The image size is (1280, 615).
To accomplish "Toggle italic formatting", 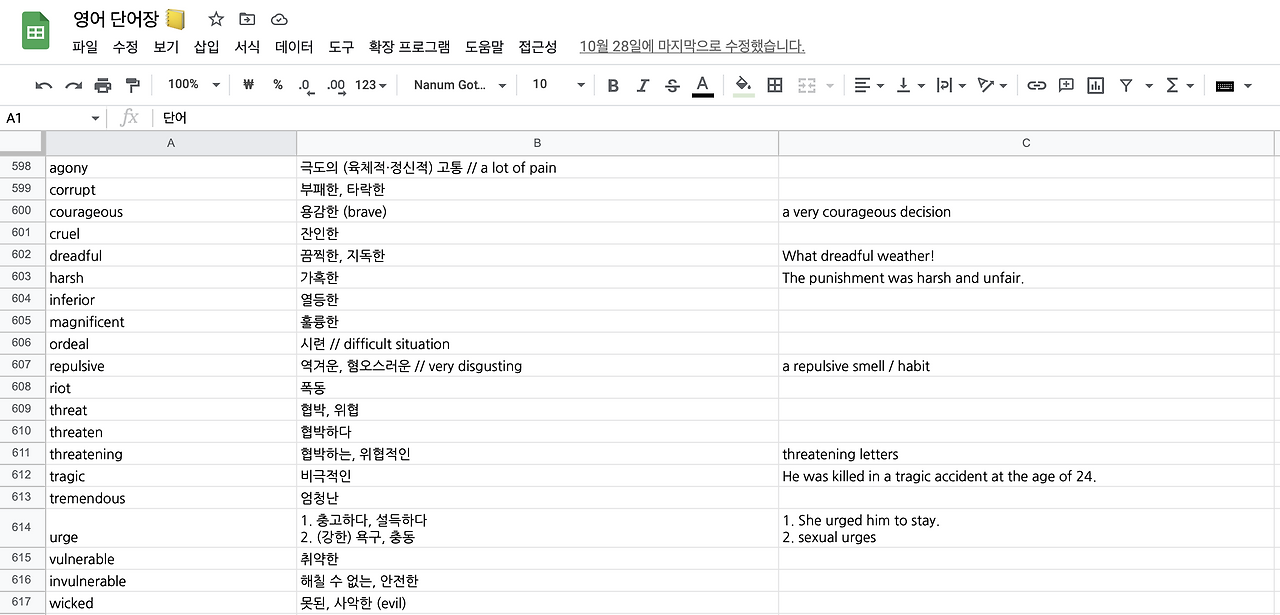I will [x=643, y=85].
